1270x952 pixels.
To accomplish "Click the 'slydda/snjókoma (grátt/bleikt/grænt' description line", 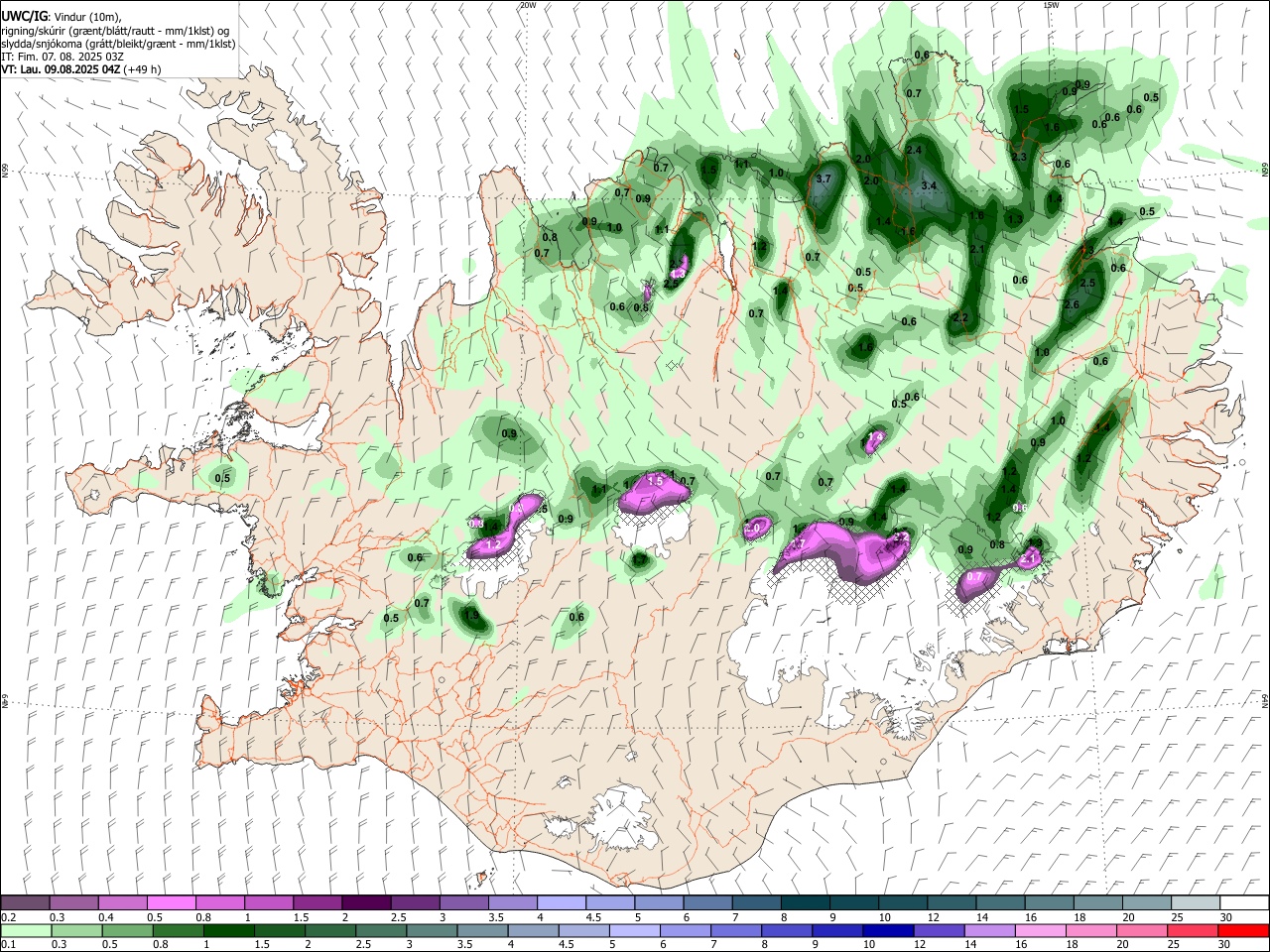I will click(x=118, y=44).
